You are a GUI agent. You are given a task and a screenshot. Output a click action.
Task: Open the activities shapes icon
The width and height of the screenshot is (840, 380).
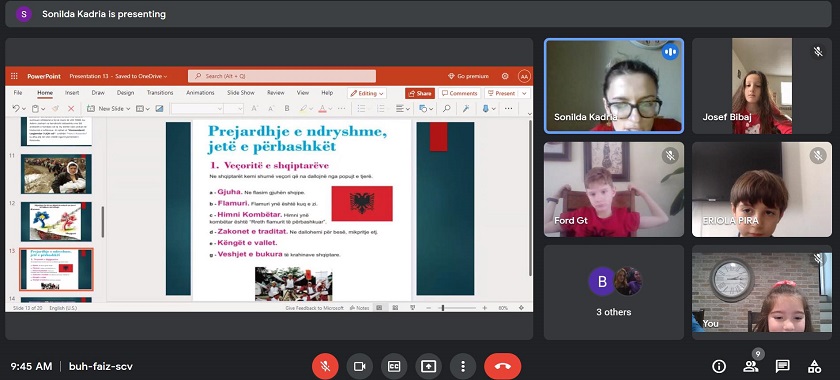[814, 366]
